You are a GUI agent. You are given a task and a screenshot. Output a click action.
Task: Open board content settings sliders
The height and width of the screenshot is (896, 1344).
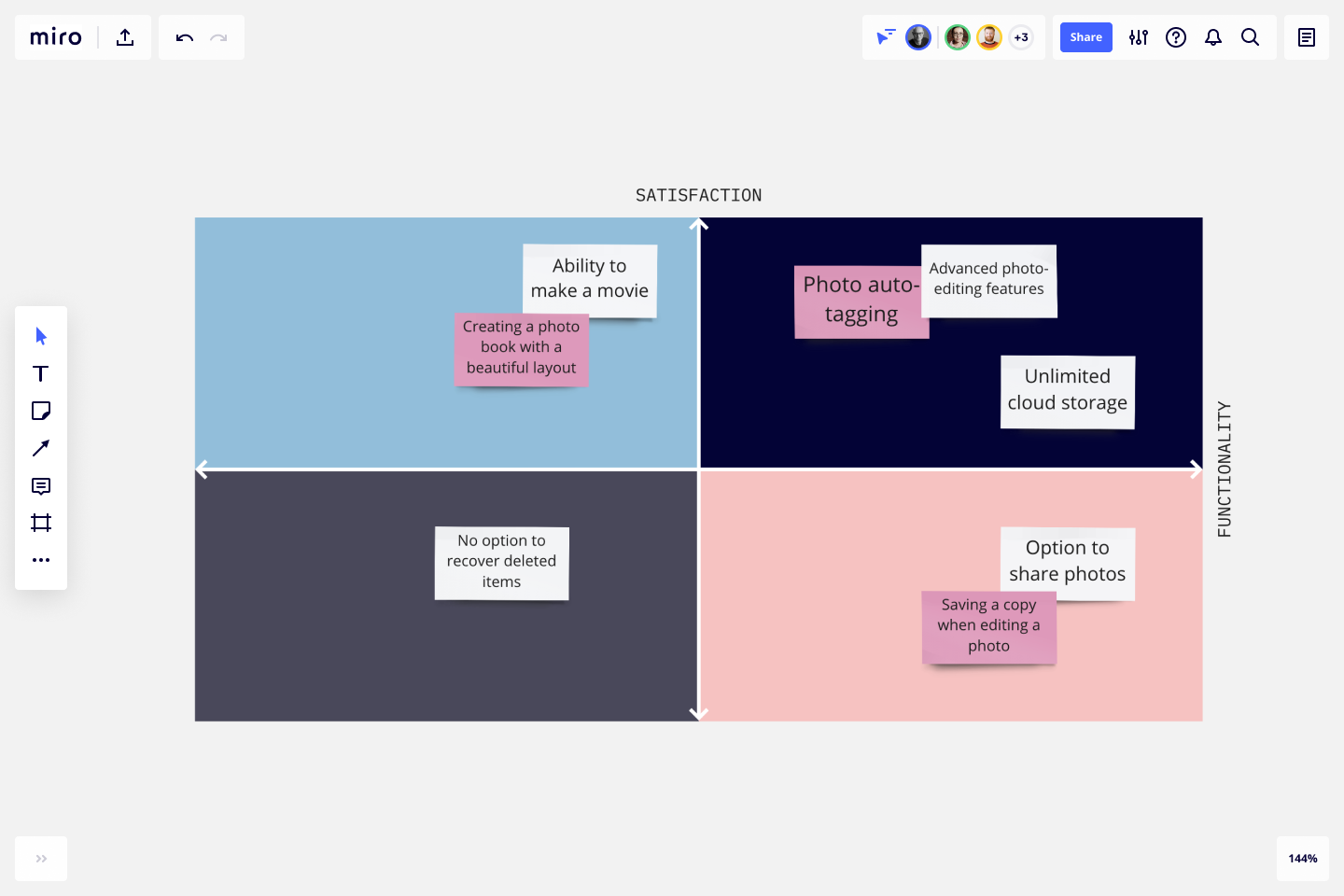(1138, 37)
